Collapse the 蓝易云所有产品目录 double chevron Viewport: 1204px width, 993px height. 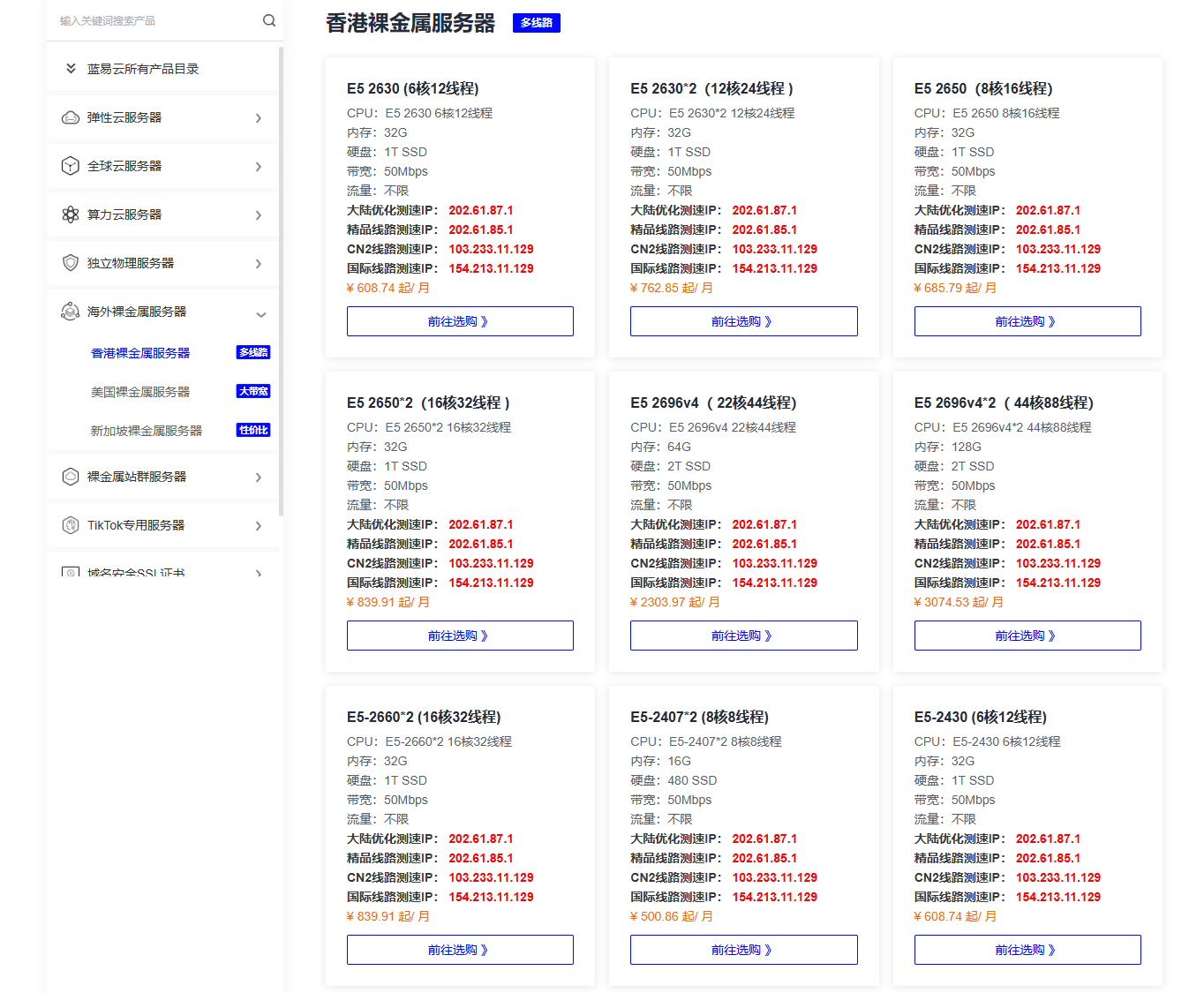coord(71,68)
